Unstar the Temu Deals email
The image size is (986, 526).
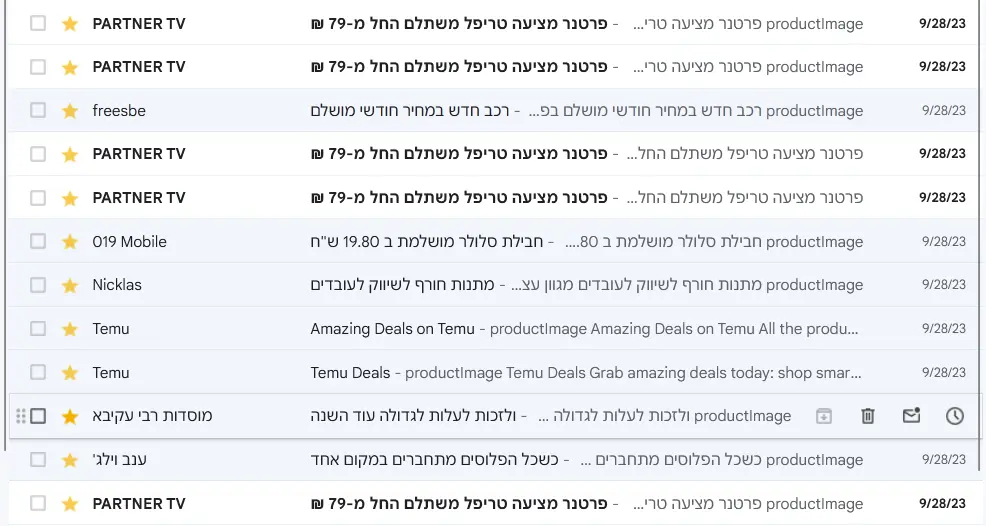coord(70,372)
